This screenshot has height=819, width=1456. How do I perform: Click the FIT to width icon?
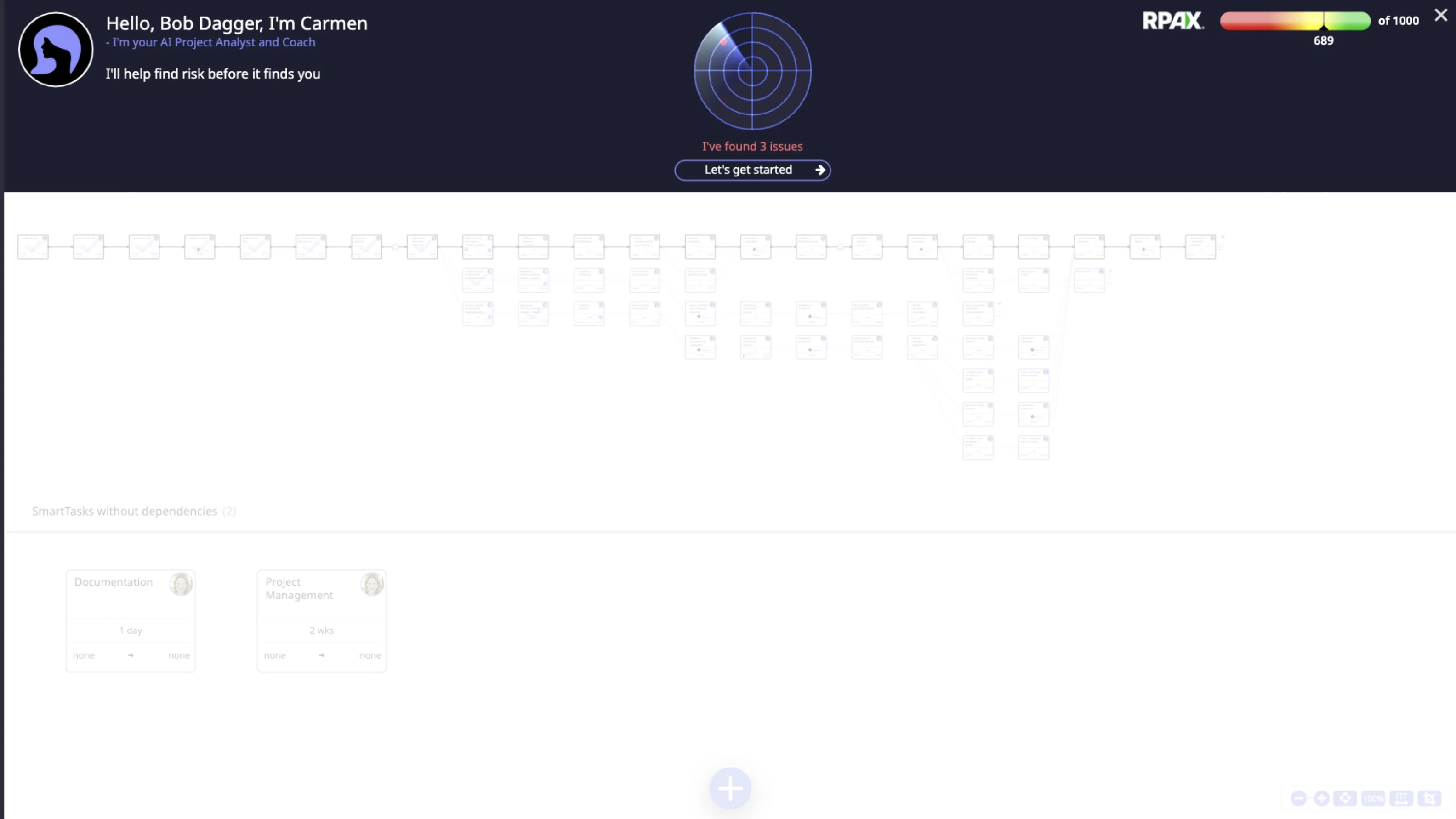pos(1401,798)
